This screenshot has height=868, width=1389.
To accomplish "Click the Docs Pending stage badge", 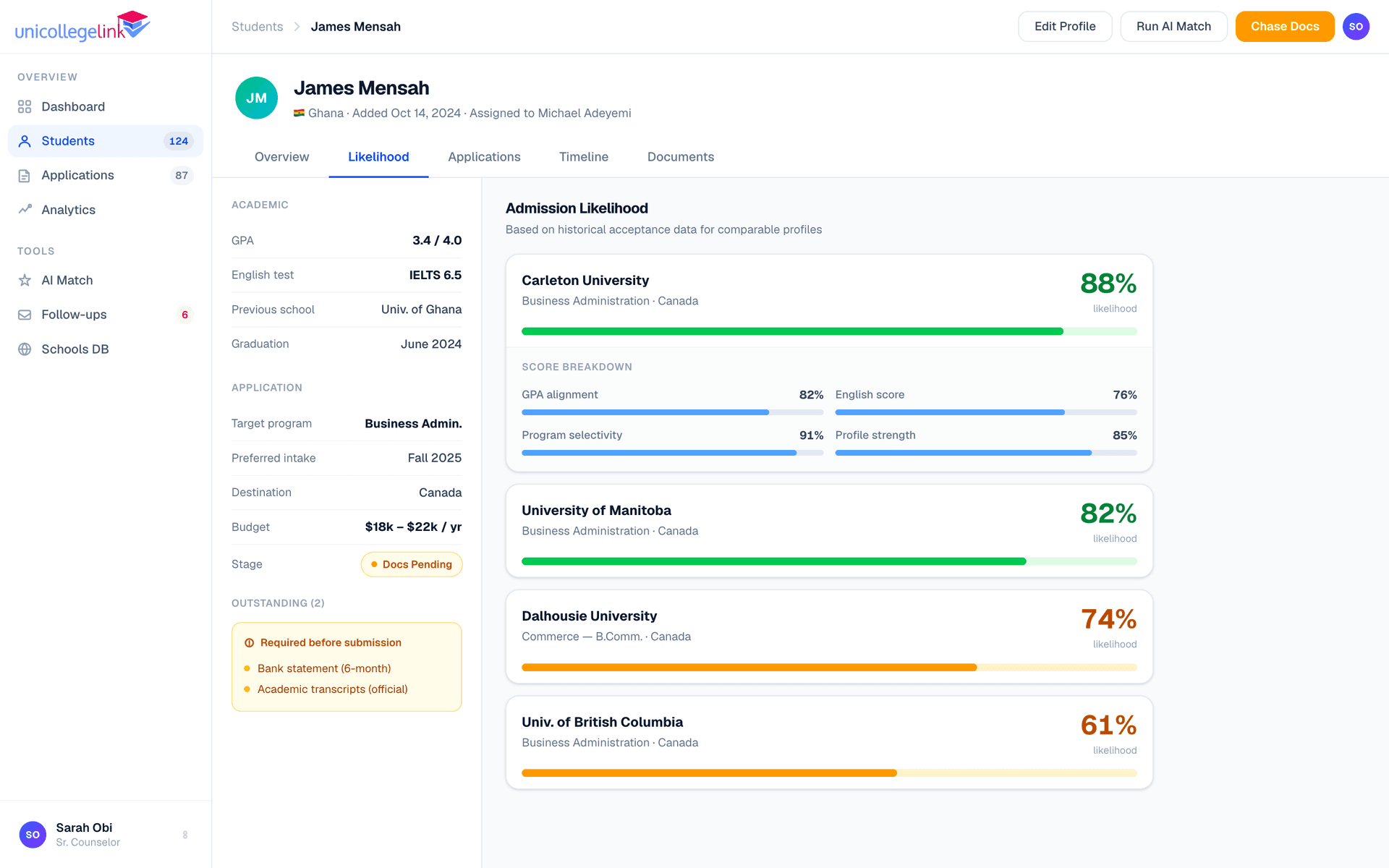I will [x=412, y=564].
